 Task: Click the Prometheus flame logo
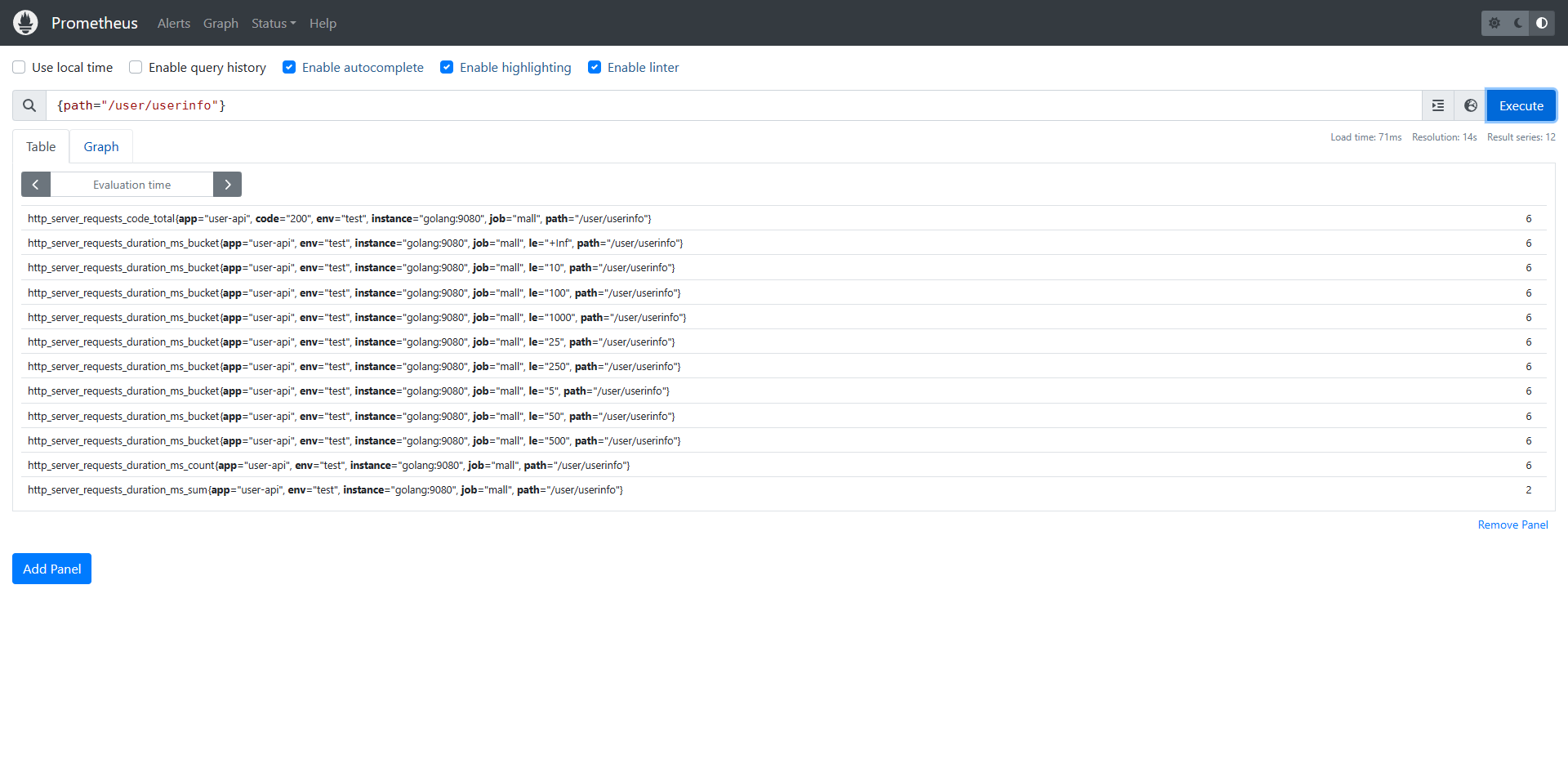point(25,23)
